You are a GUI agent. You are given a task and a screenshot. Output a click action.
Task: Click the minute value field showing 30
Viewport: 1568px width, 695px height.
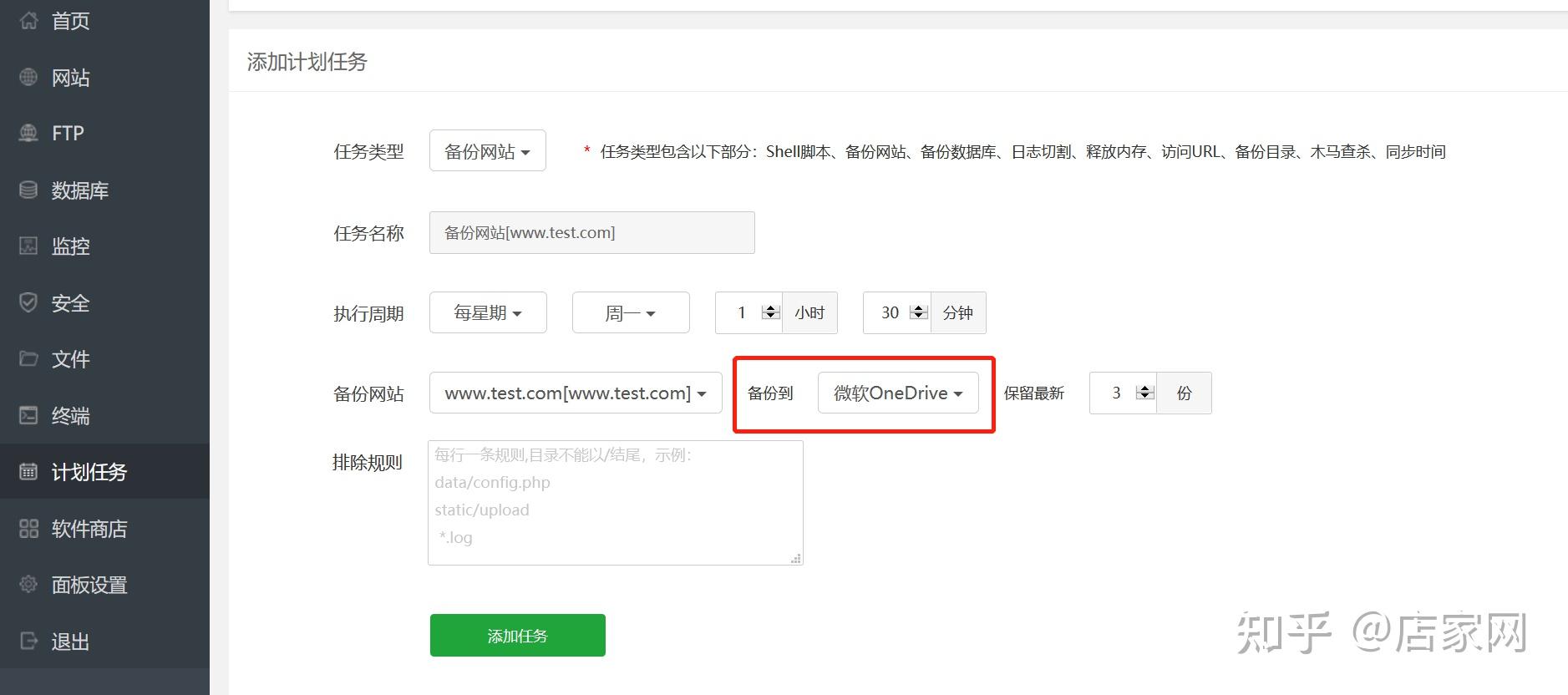coord(896,312)
